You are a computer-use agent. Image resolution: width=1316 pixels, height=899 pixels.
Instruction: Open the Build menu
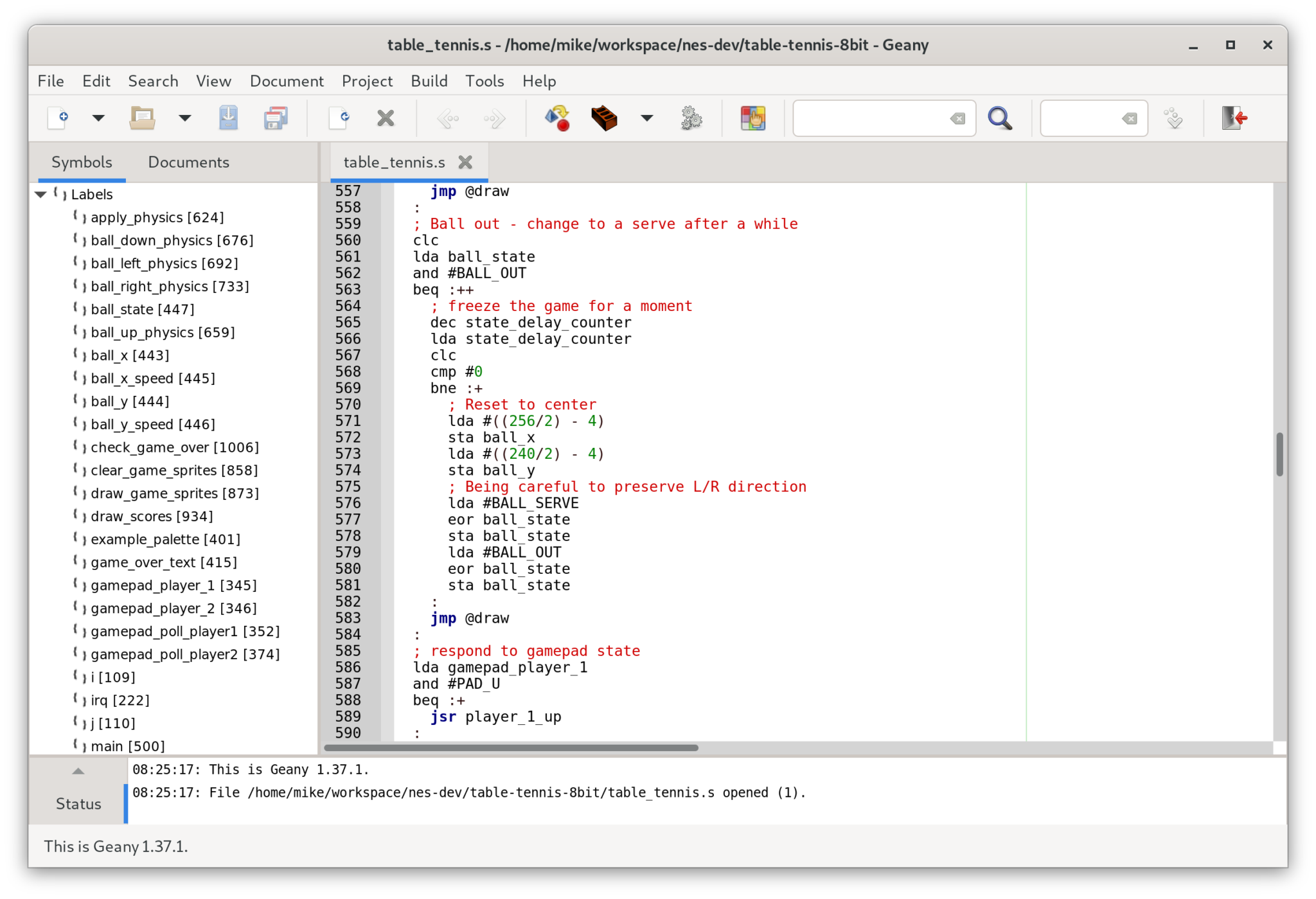click(429, 81)
